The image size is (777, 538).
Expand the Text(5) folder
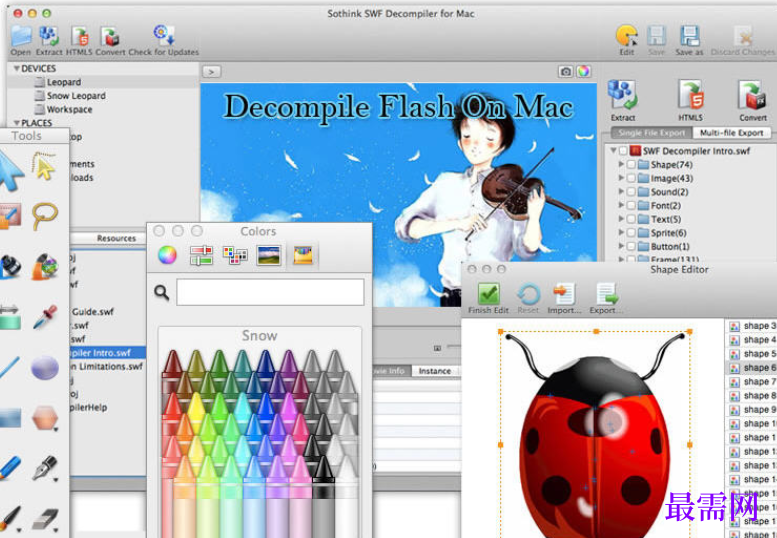point(621,218)
